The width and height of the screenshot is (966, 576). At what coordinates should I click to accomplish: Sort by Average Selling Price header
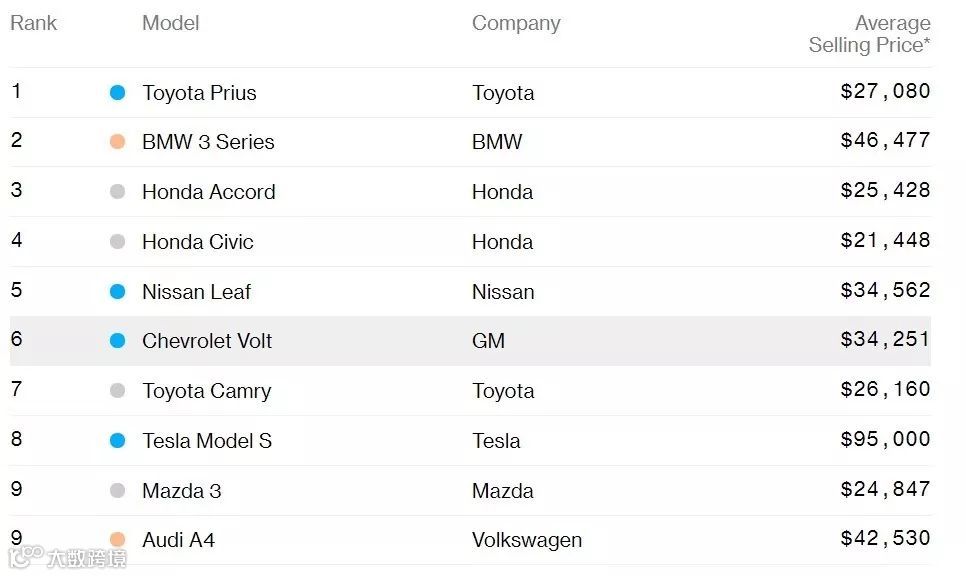(x=869, y=34)
